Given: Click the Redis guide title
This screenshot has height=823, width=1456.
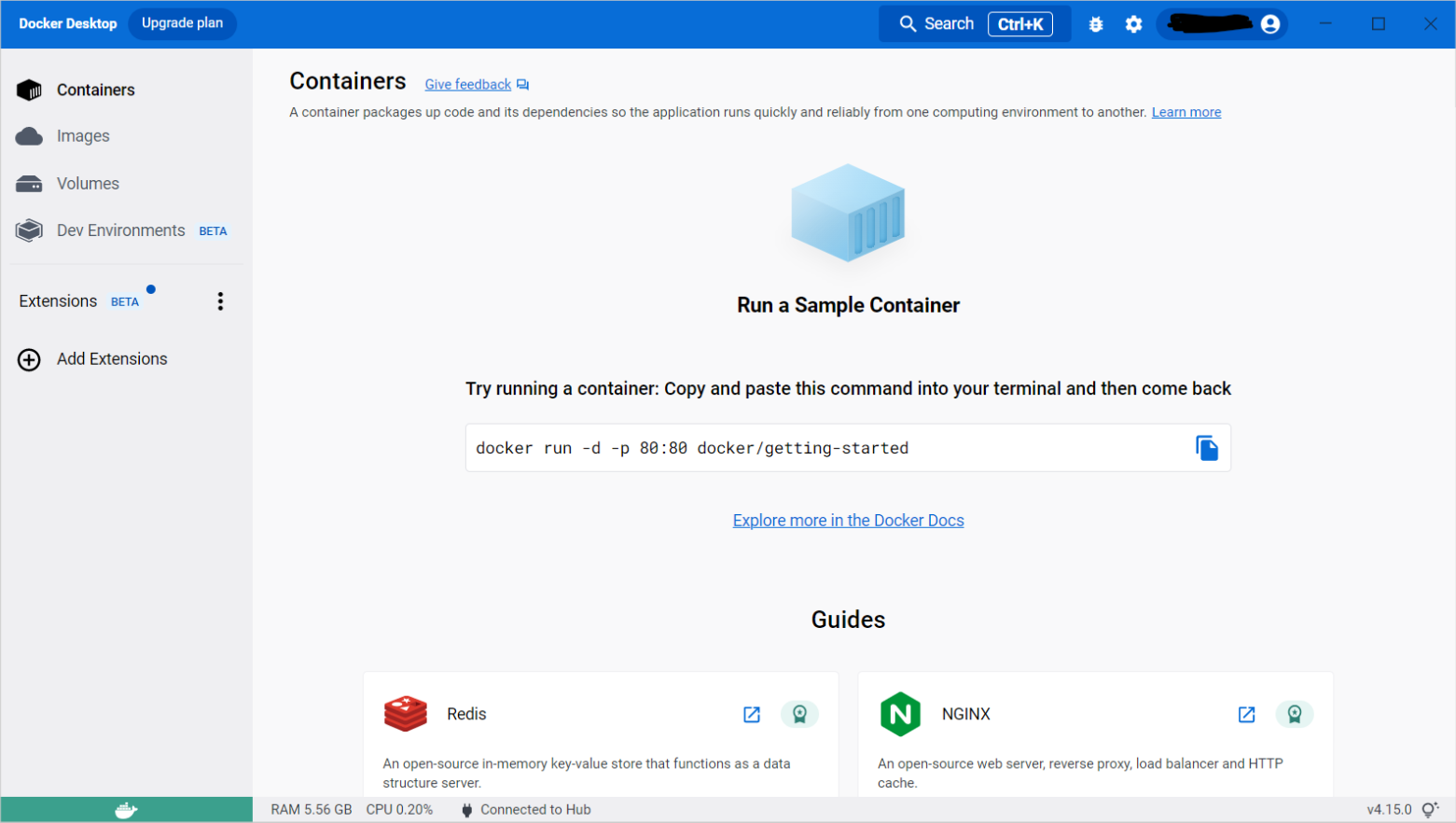Looking at the screenshot, I should click(466, 714).
